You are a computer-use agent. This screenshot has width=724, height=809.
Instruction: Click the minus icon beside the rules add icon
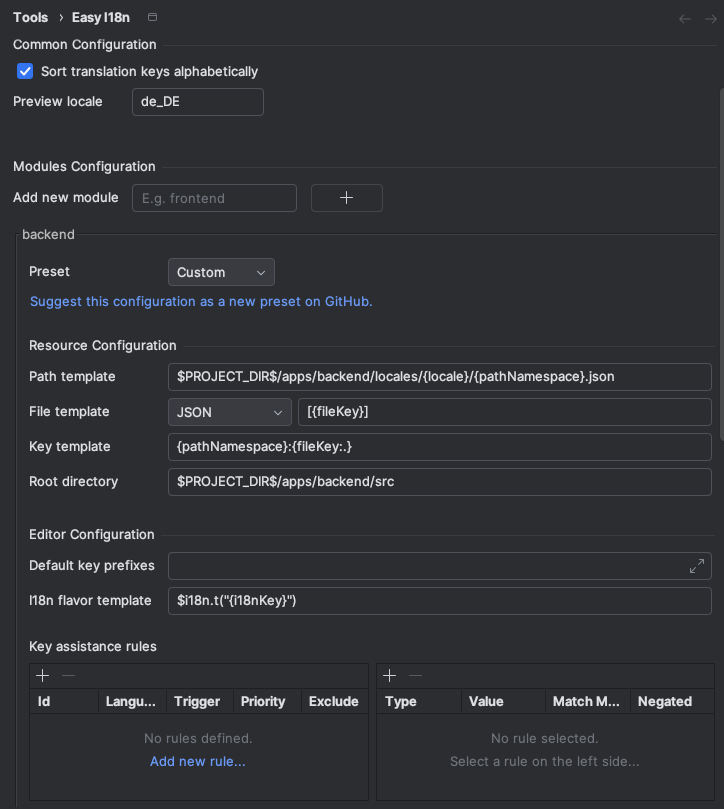tap(68, 675)
